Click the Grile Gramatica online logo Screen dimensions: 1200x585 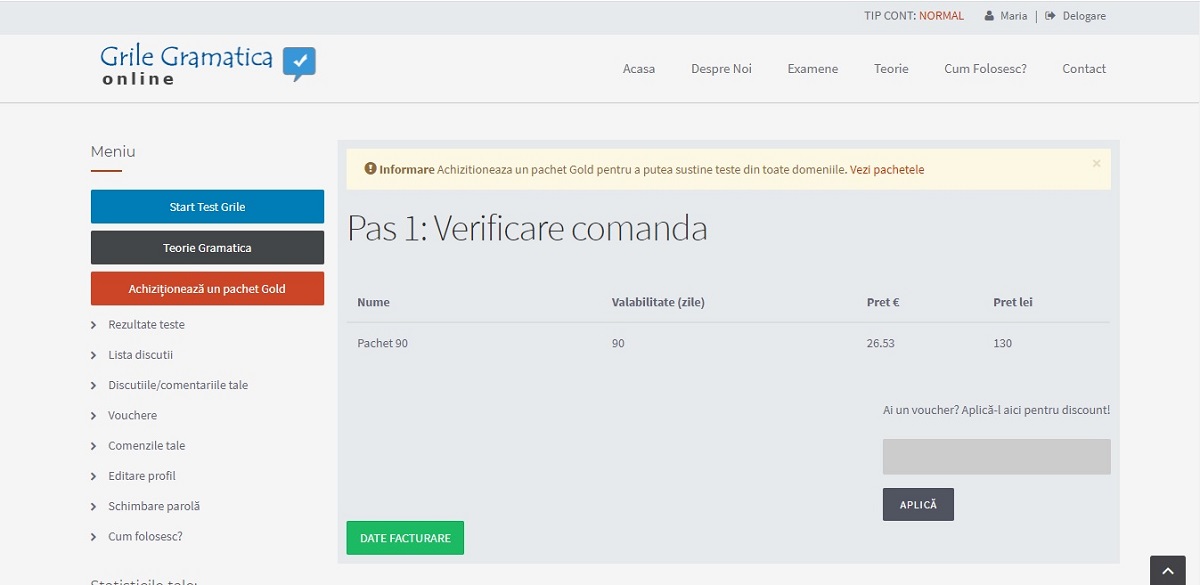pyautogui.click(x=207, y=65)
